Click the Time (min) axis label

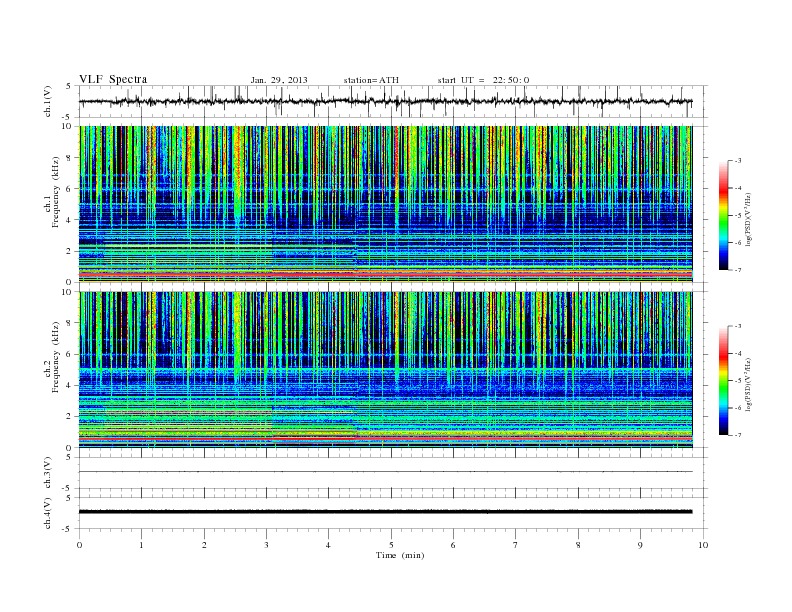[400, 555]
